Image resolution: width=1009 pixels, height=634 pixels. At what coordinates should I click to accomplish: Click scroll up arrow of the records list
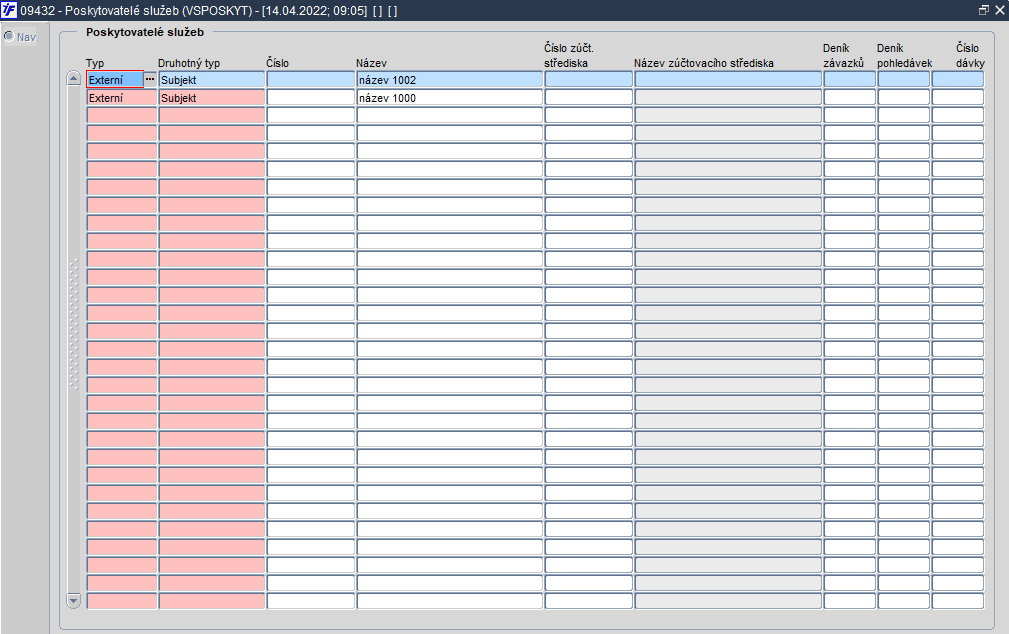pos(73,79)
